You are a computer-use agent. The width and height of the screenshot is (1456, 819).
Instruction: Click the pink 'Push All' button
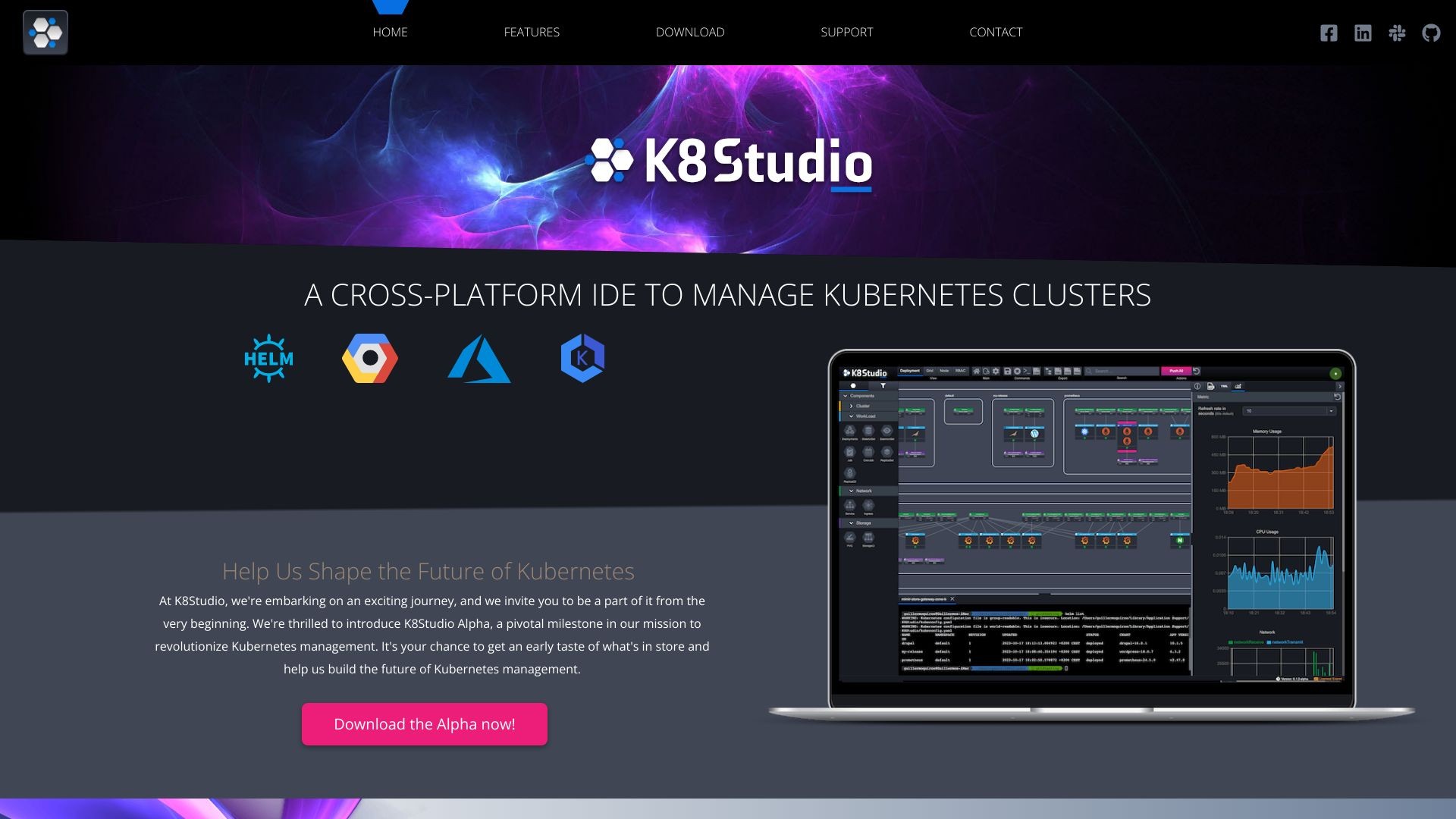[1177, 371]
